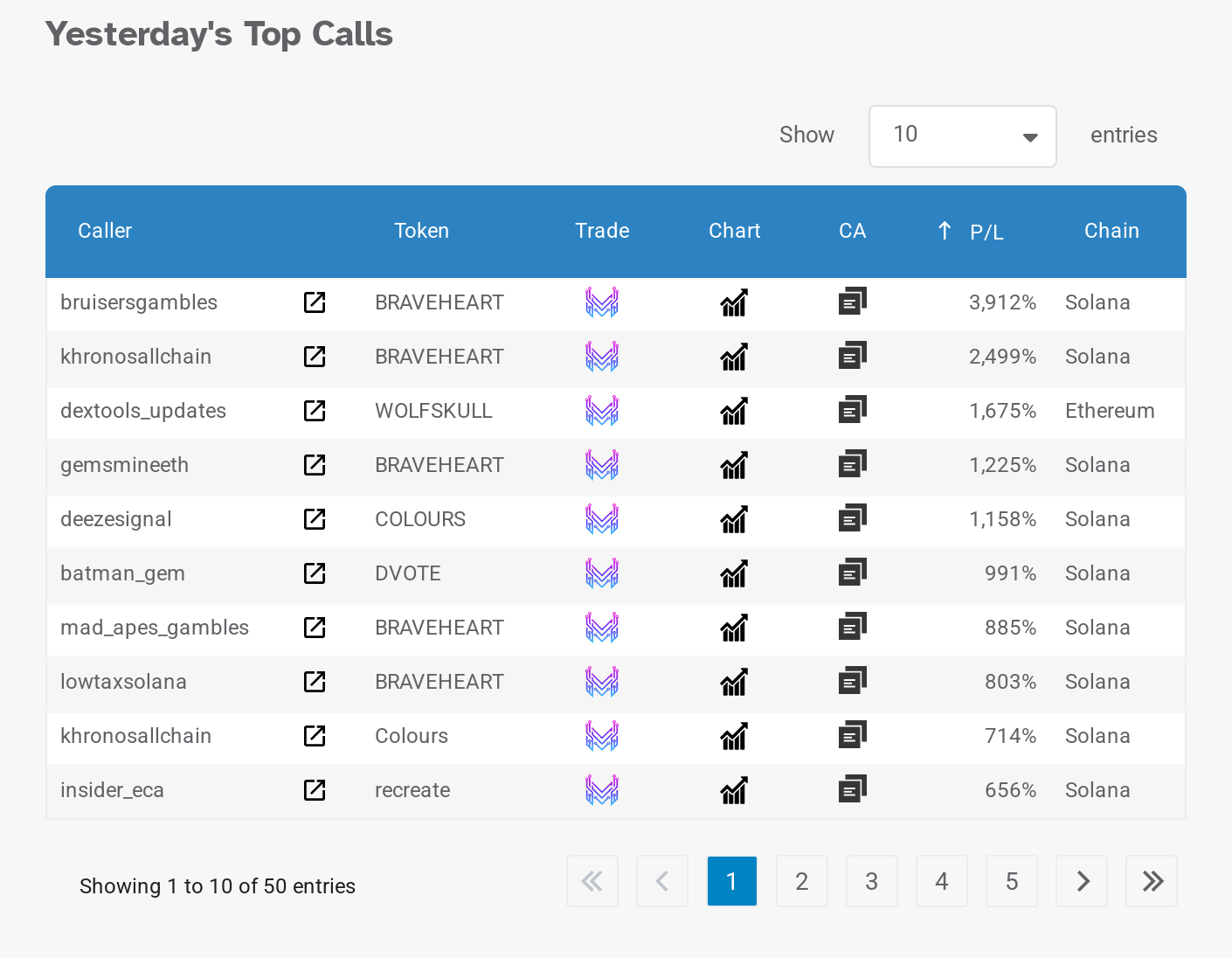The height and width of the screenshot is (958, 1232).
Task: Open chart icon for COLOURS token
Action: (734, 519)
